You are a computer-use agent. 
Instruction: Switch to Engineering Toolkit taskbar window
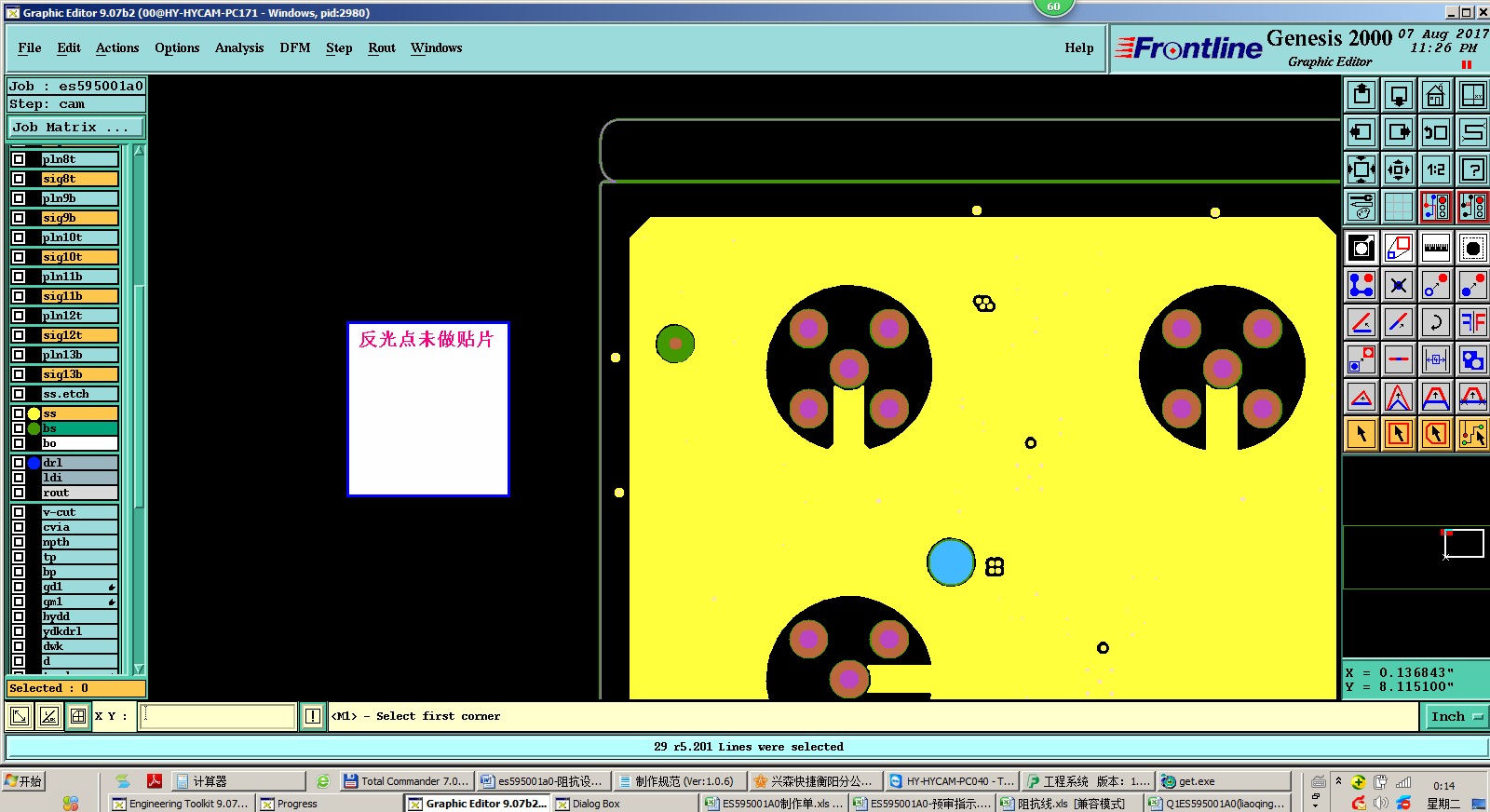181,804
